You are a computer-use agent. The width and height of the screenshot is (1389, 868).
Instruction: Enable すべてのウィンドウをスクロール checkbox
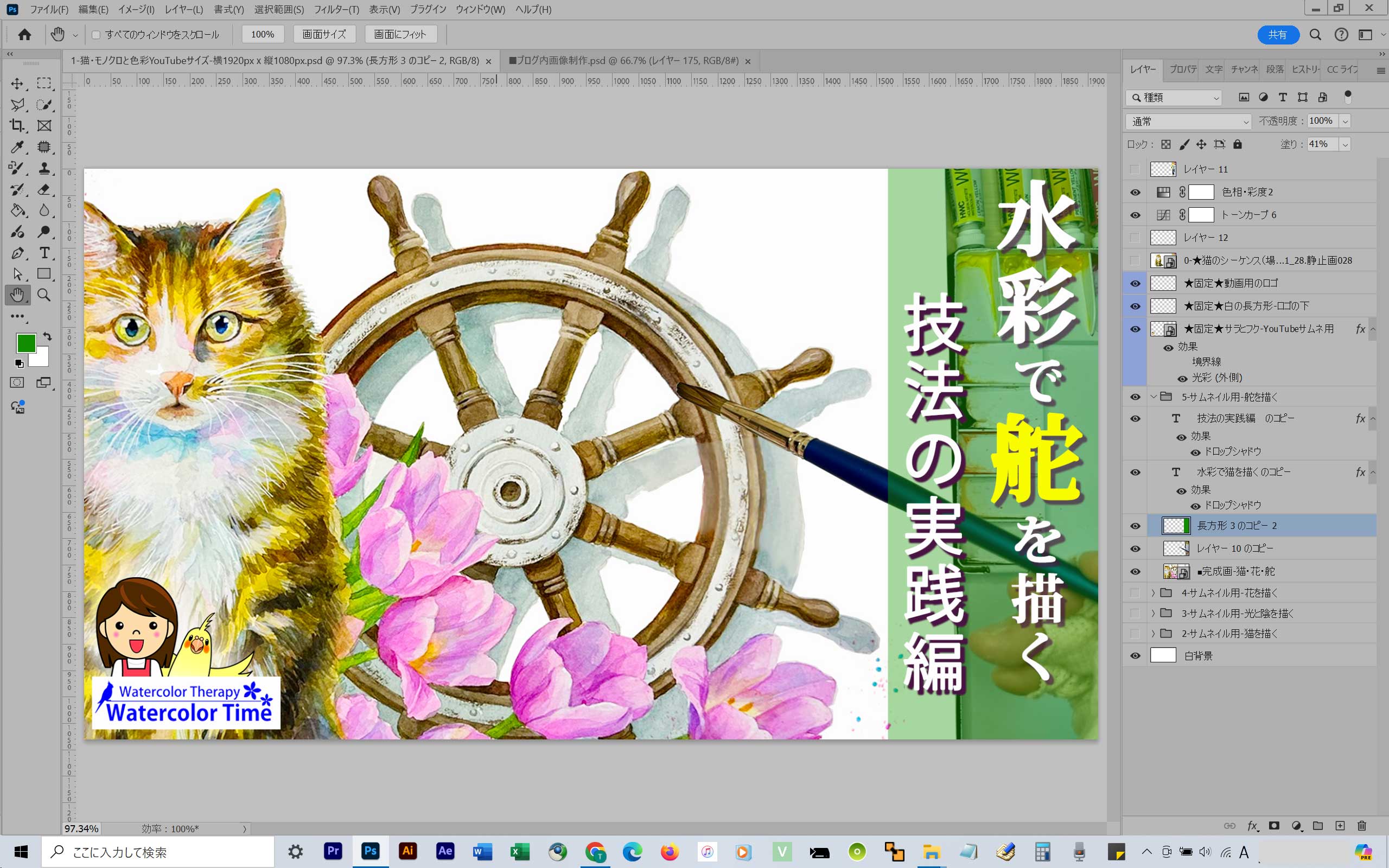(x=96, y=35)
